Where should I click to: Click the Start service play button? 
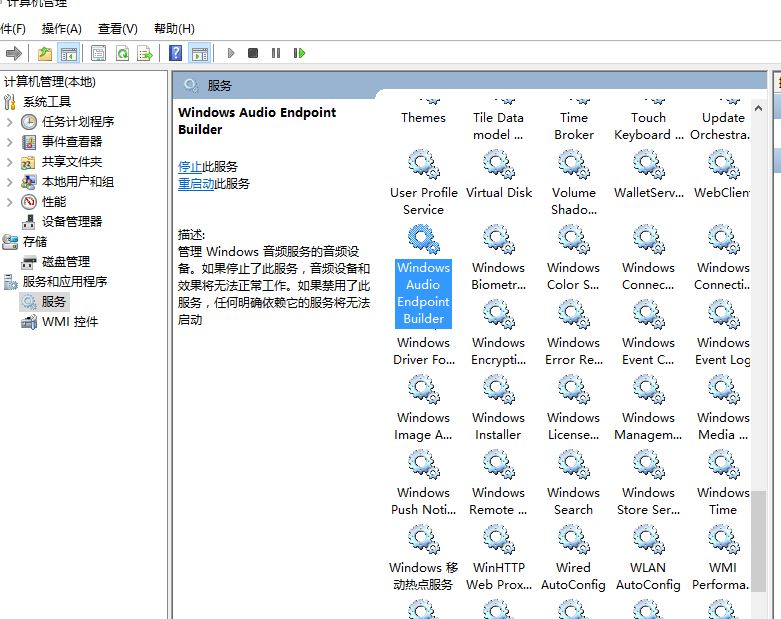point(231,53)
